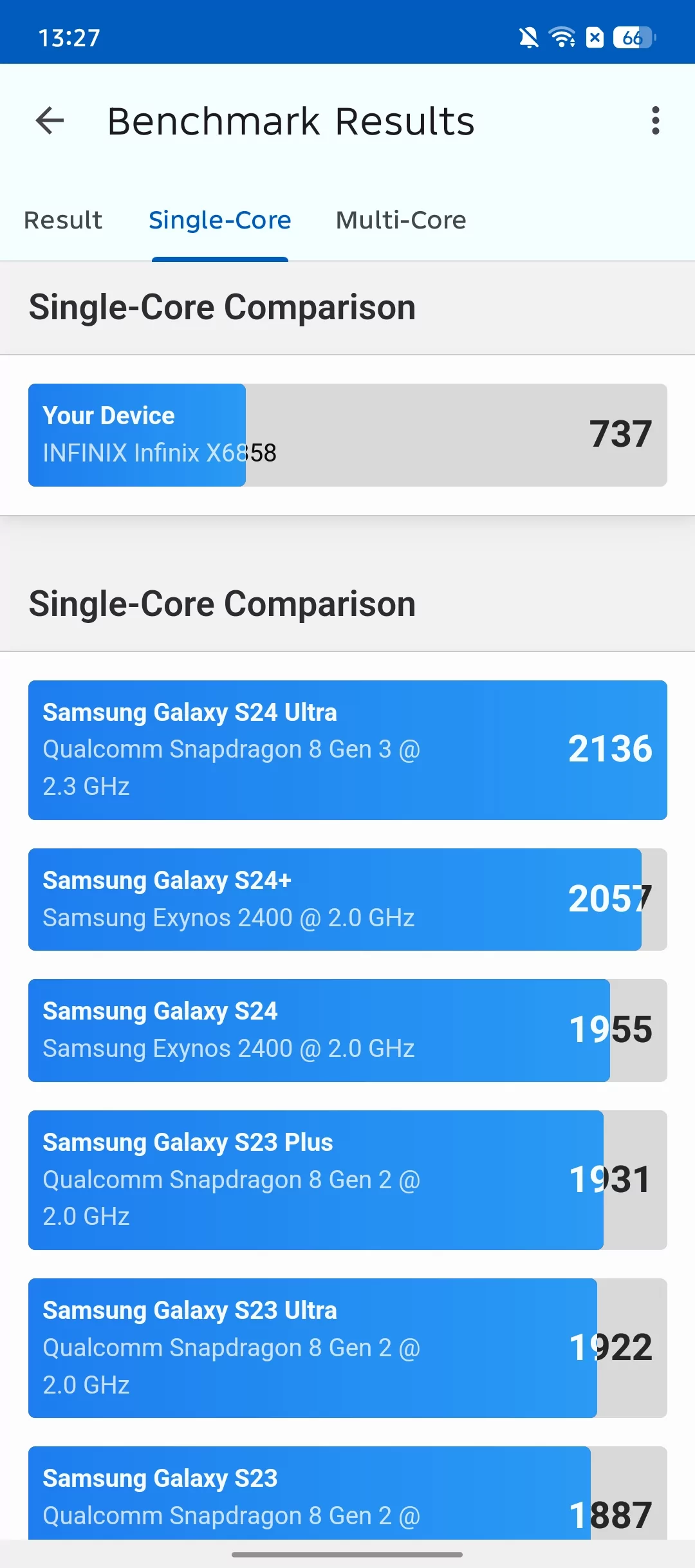Screen dimensions: 695x1568
Task: Tap the X status bar icon
Action: [595, 38]
